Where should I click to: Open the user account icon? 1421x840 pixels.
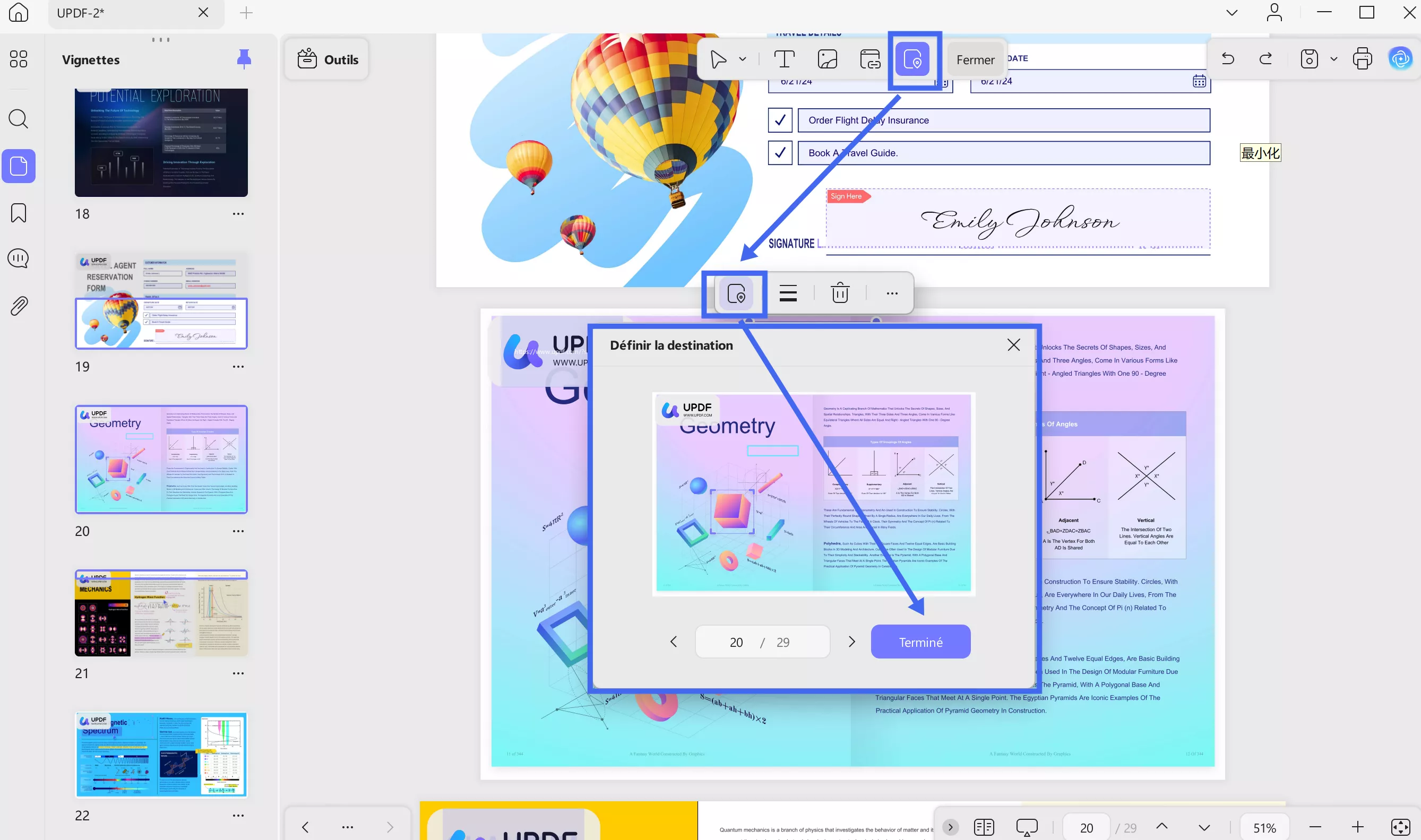coord(1274,12)
